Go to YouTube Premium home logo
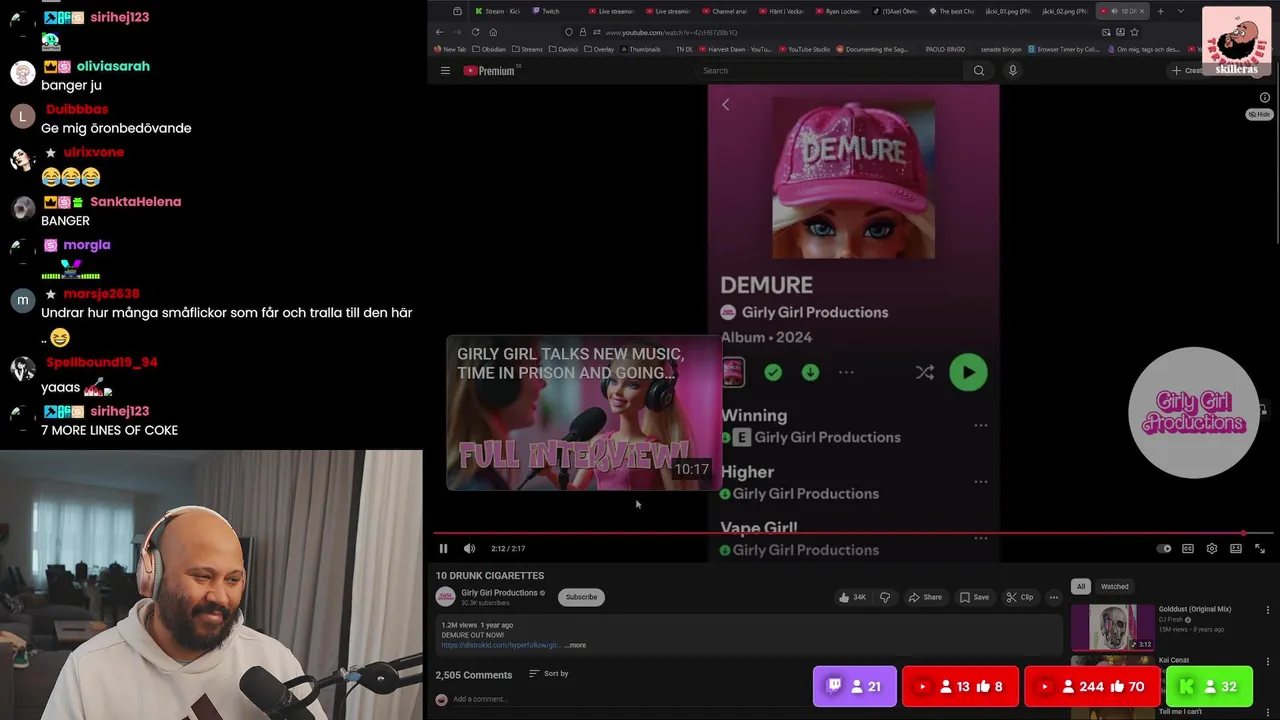Screen dimensions: 1280x720 (x=490, y=70)
